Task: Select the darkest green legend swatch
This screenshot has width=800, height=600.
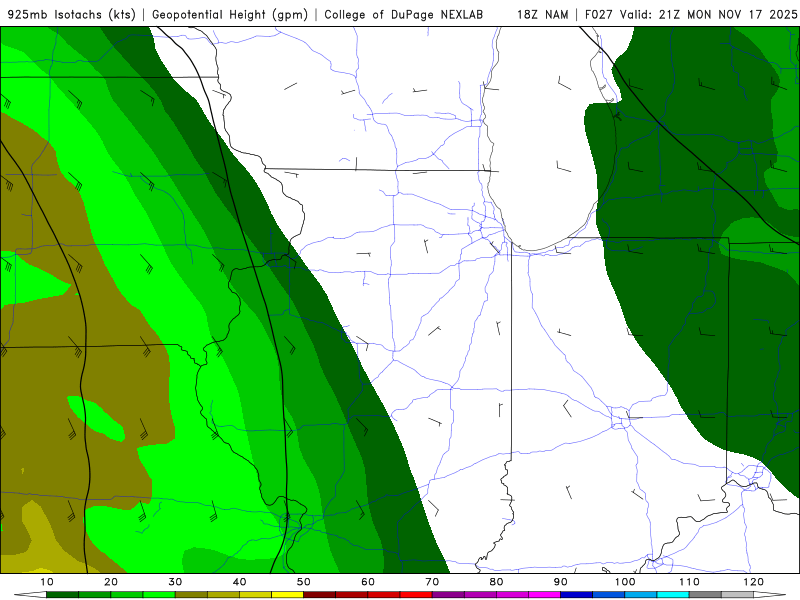Action: (x=63, y=595)
